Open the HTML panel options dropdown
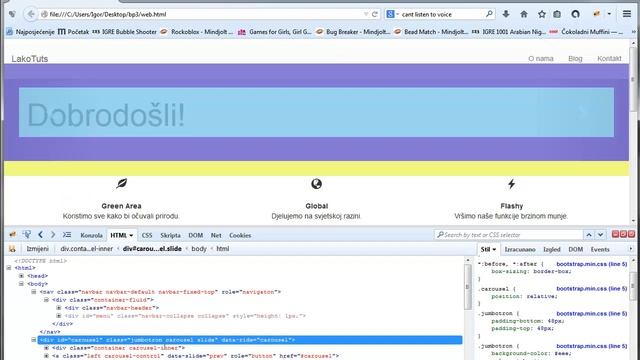 click(x=131, y=236)
